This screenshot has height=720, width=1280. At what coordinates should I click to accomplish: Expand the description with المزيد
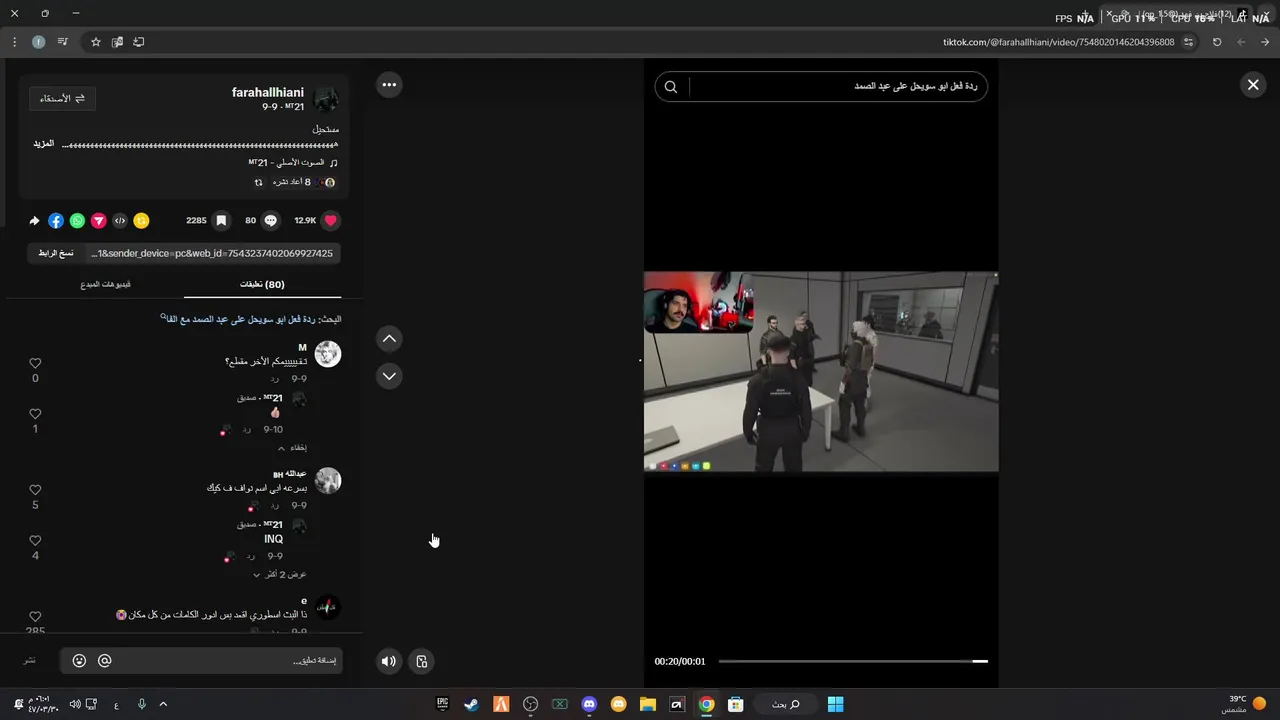point(43,144)
